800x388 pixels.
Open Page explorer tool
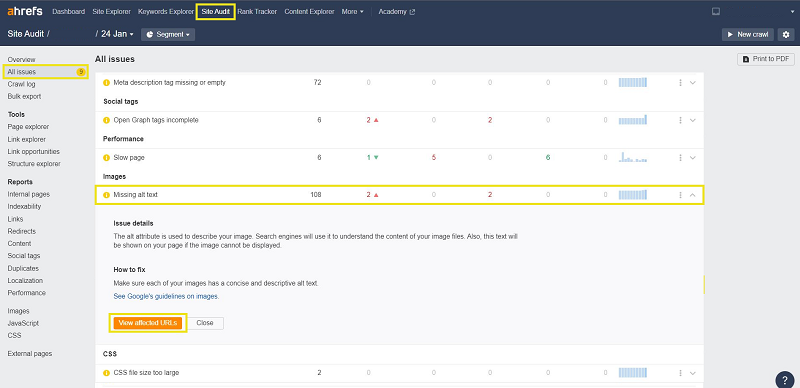coord(28,127)
